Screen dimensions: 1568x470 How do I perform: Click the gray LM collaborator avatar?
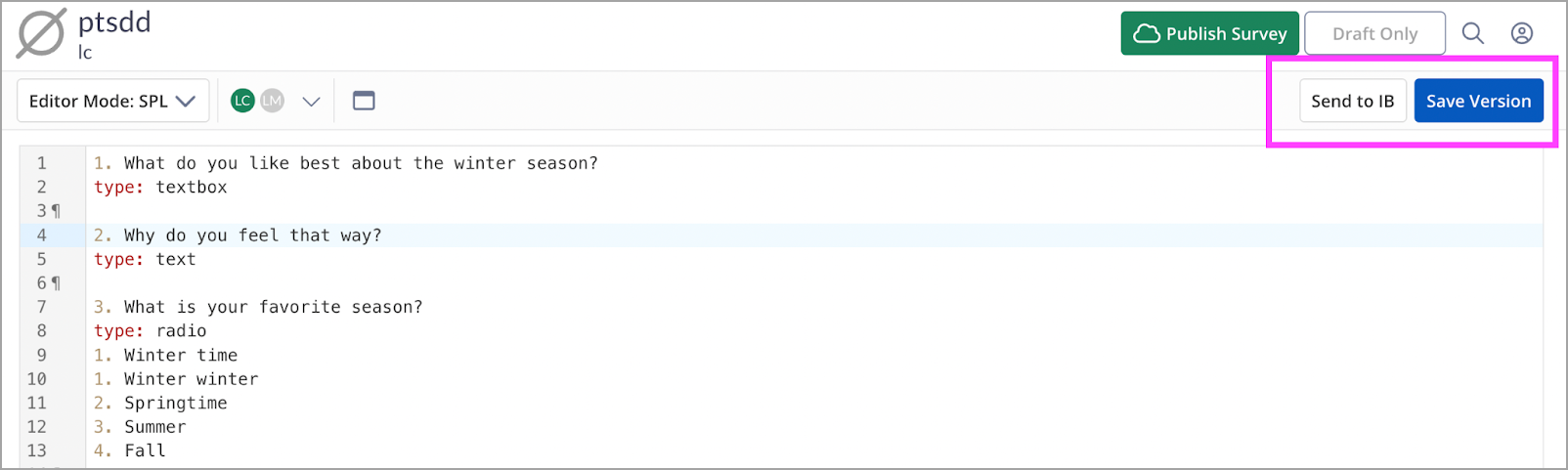[272, 101]
